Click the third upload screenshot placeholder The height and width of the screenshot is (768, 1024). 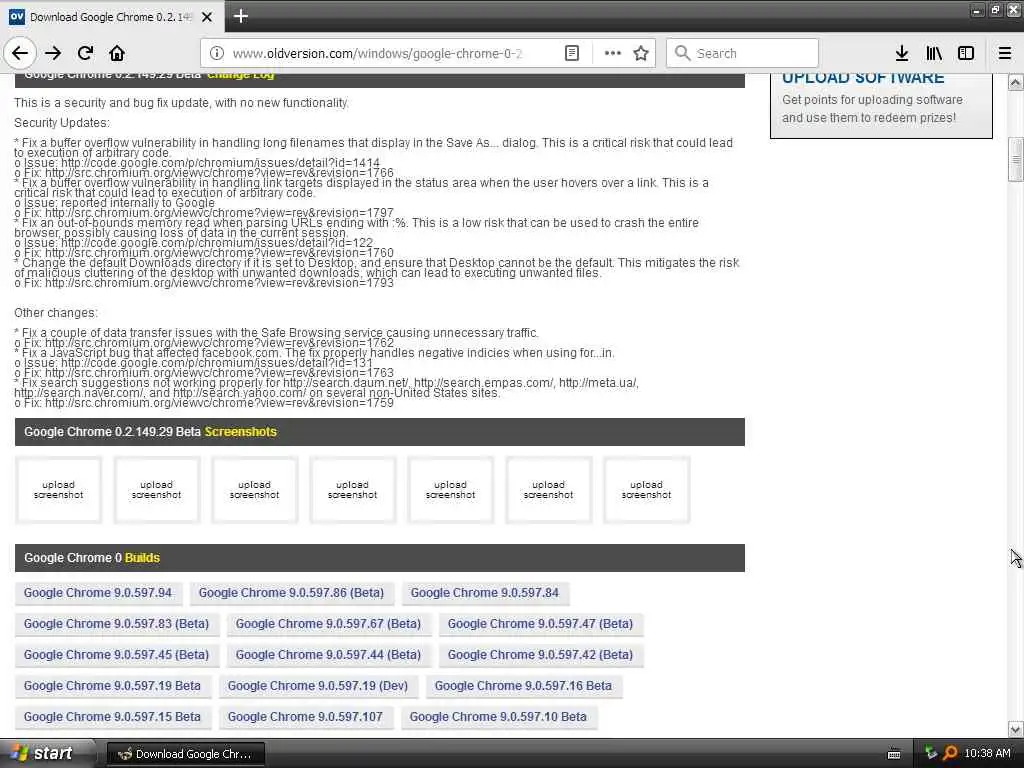click(x=255, y=490)
